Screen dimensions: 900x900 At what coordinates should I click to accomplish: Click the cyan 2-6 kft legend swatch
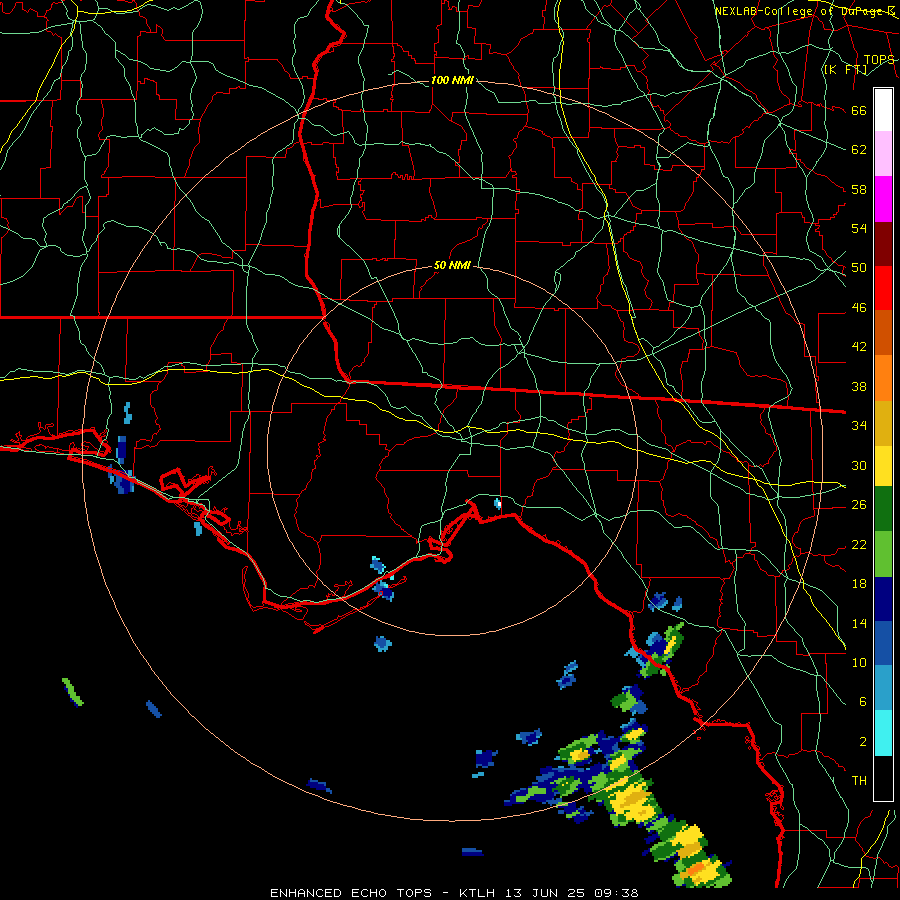coord(883,733)
